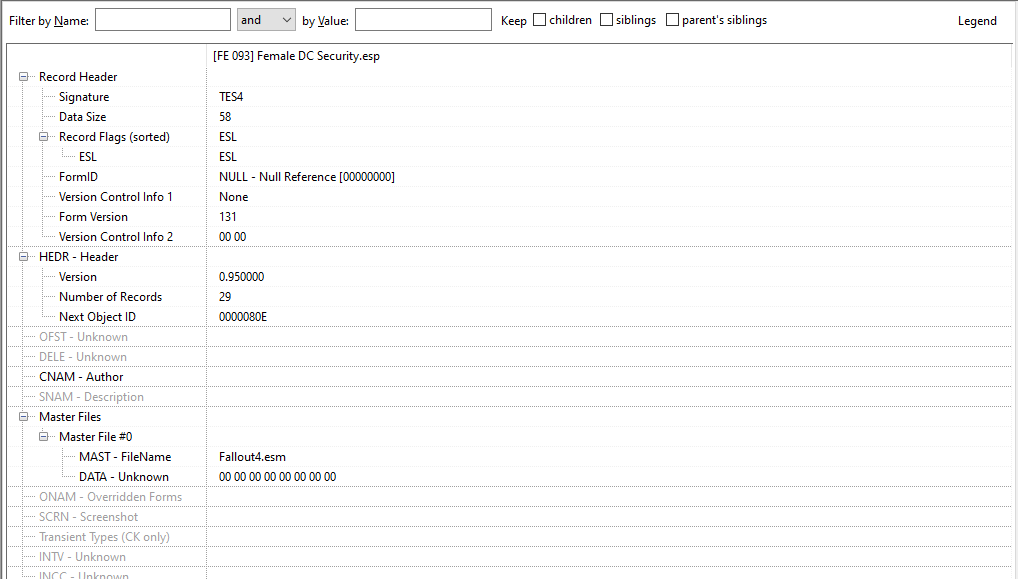Open the and/or filter dropdown
Image resolution: width=1018 pixels, height=579 pixels.
pos(266,20)
